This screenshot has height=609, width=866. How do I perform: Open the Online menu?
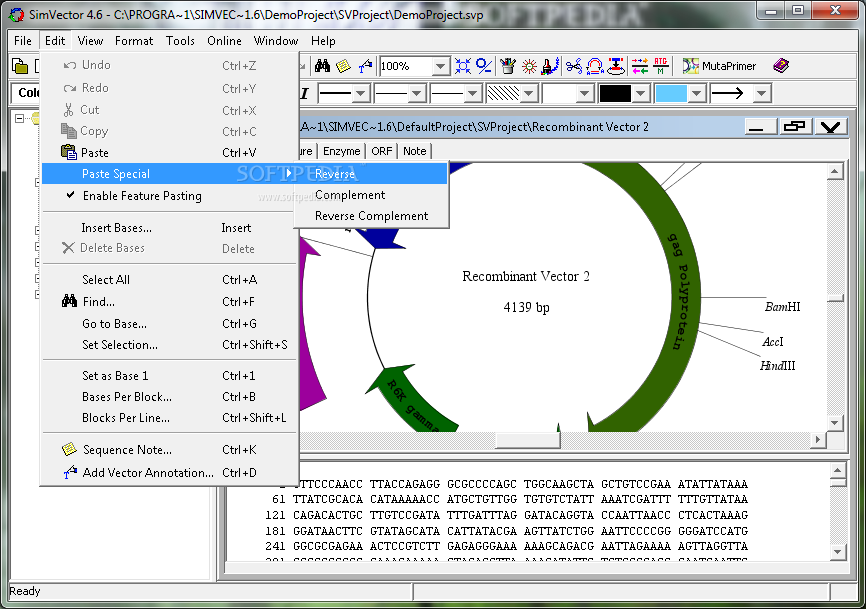[224, 41]
